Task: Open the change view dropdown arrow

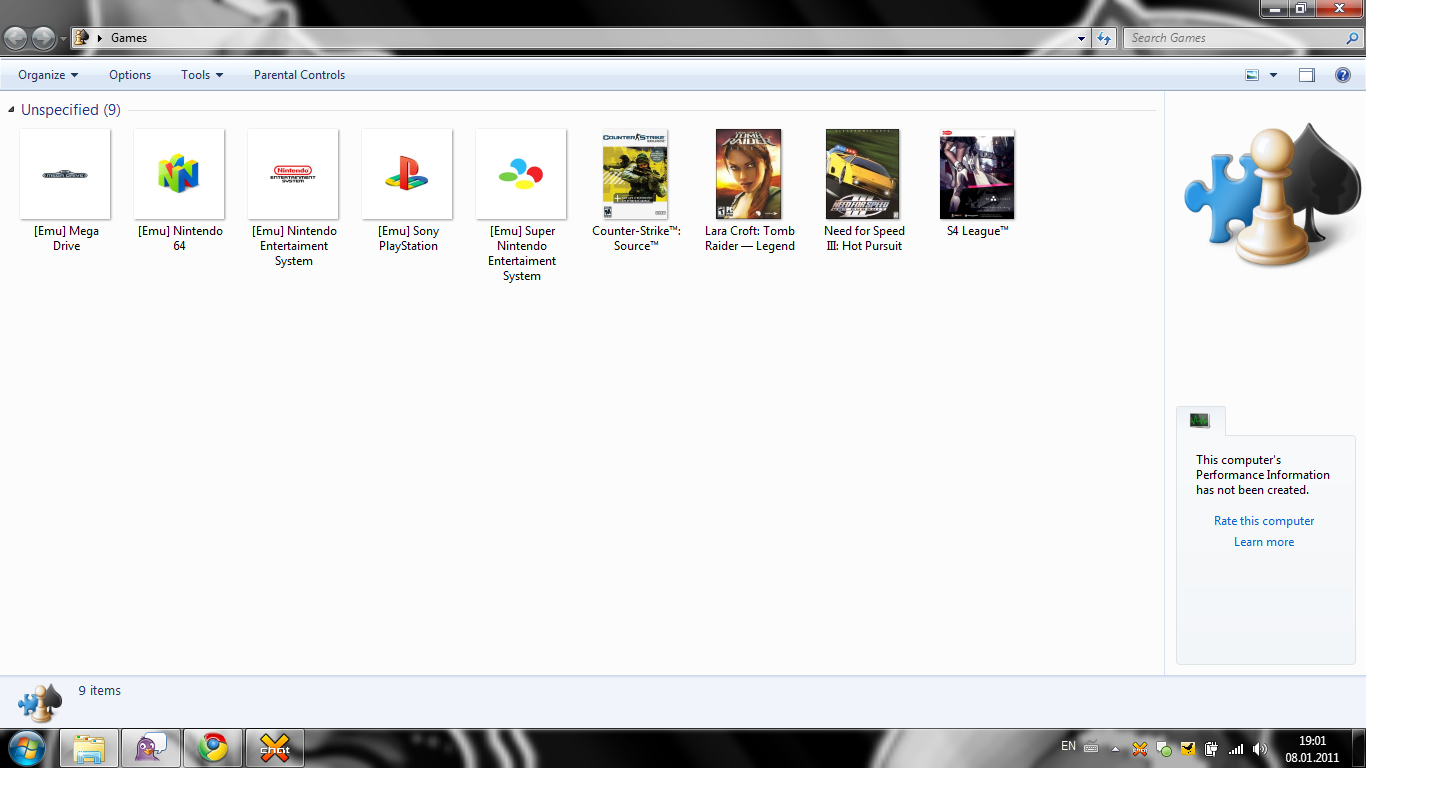Action: pos(1273,75)
